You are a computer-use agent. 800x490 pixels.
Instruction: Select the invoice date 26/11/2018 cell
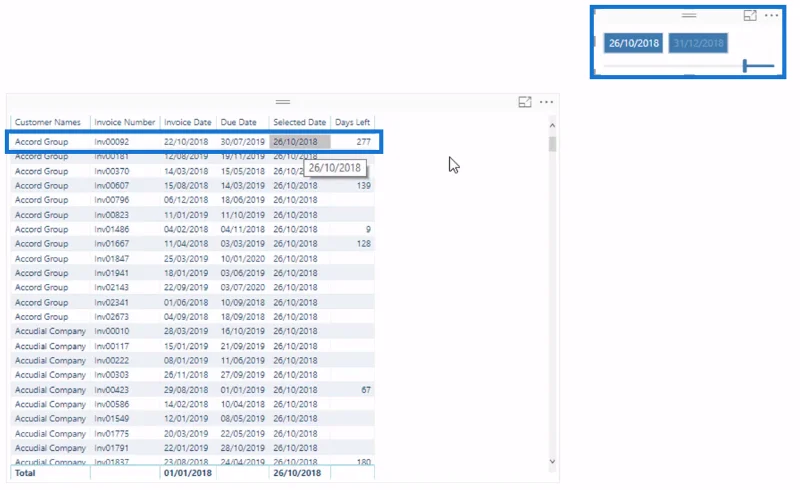coord(186,375)
